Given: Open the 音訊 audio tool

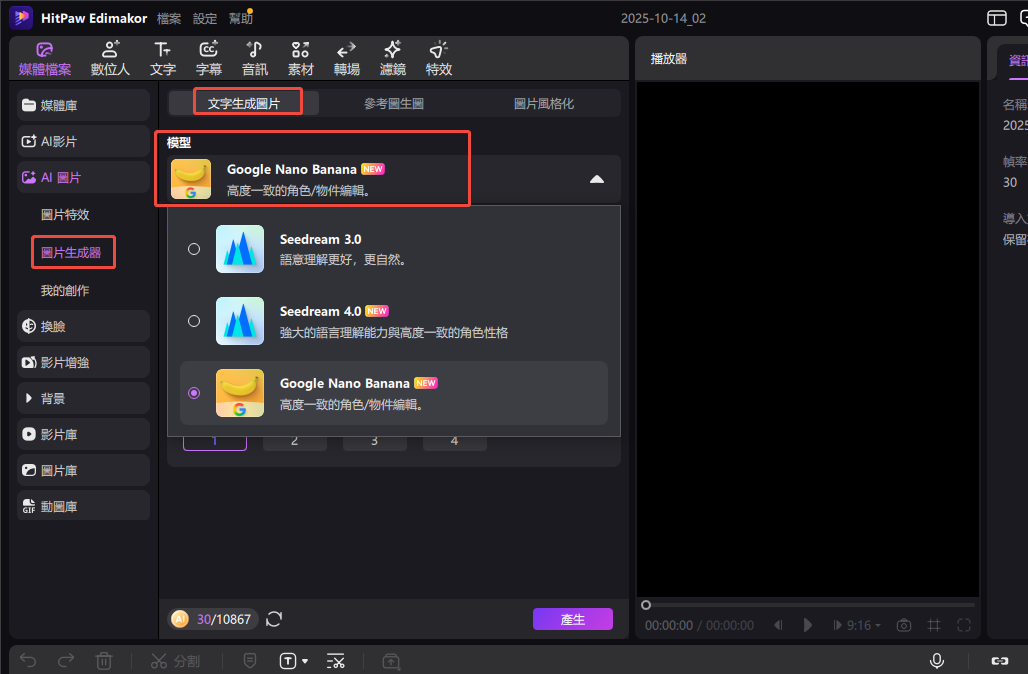Looking at the screenshot, I should click(x=255, y=59).
